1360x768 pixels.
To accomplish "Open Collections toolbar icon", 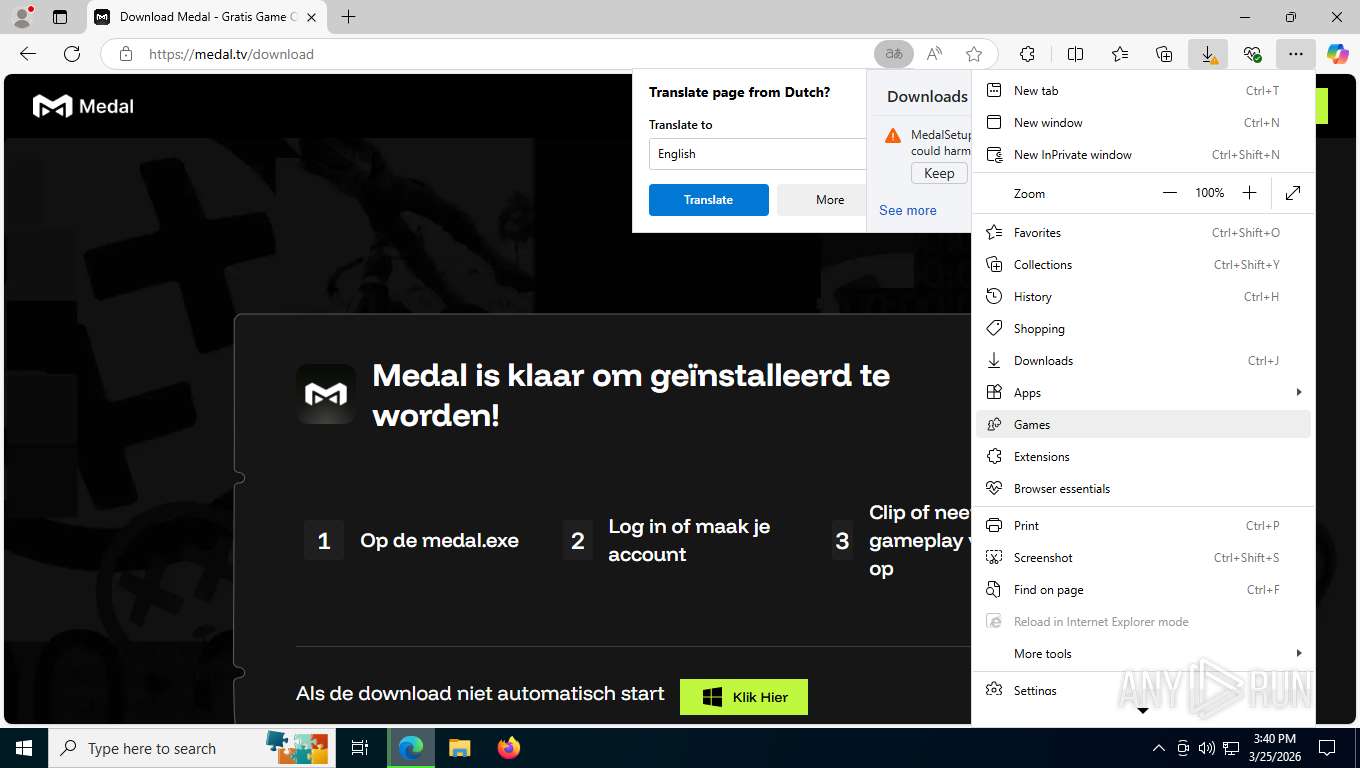I will tap(1164, 54).
